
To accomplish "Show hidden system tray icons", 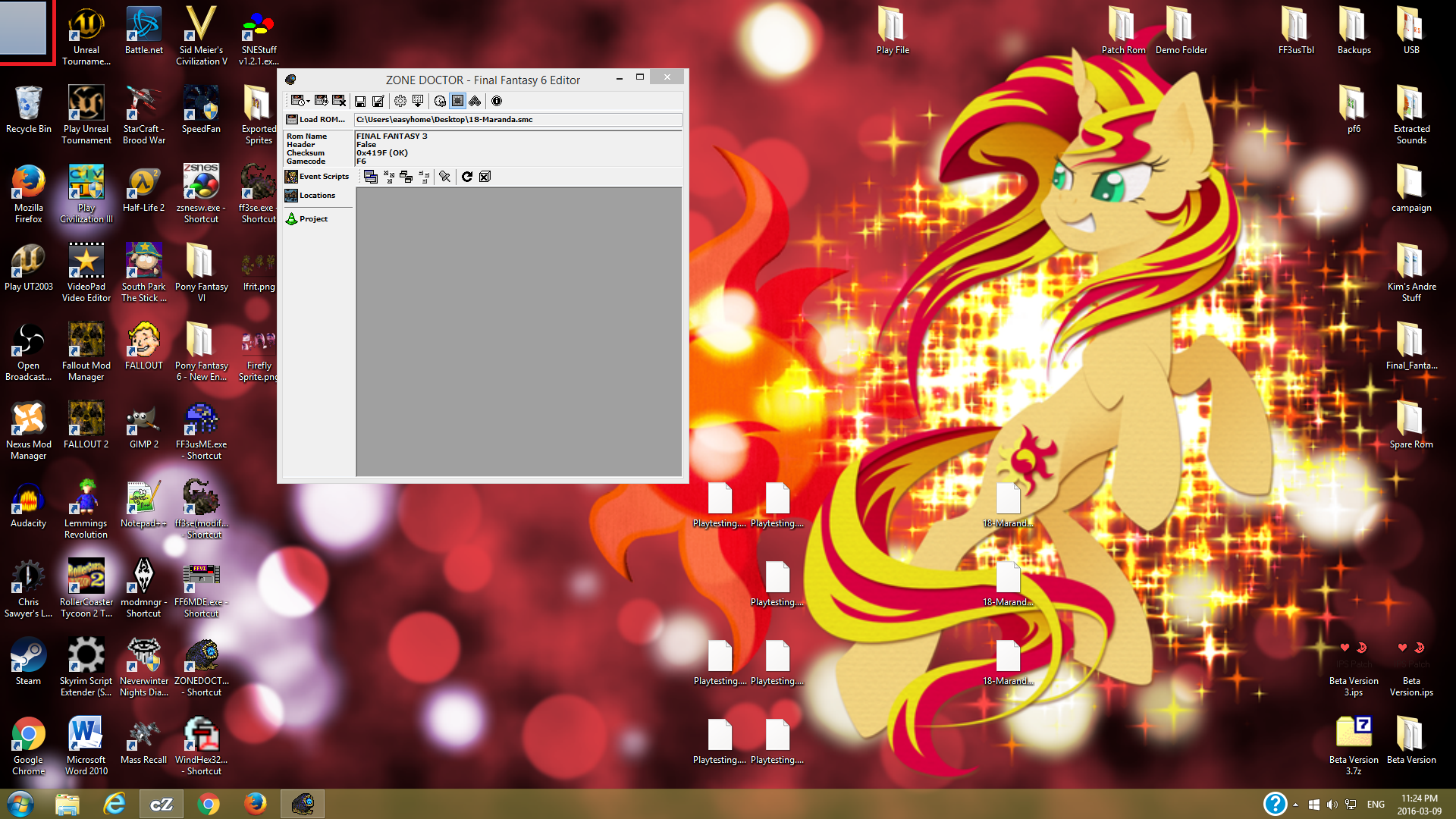I will (x=1296, y=805).
